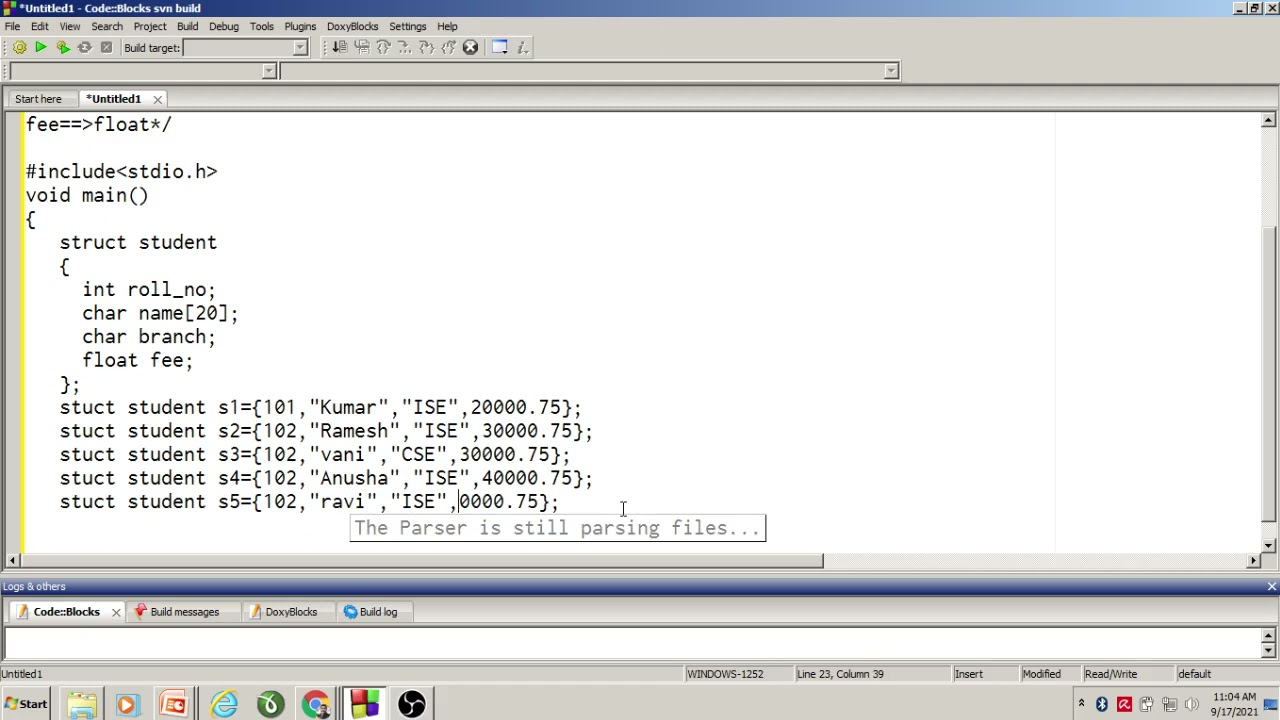The image size is (1280, 720).
Task: Open the Build menu
Action: click(x=187, y=26)
